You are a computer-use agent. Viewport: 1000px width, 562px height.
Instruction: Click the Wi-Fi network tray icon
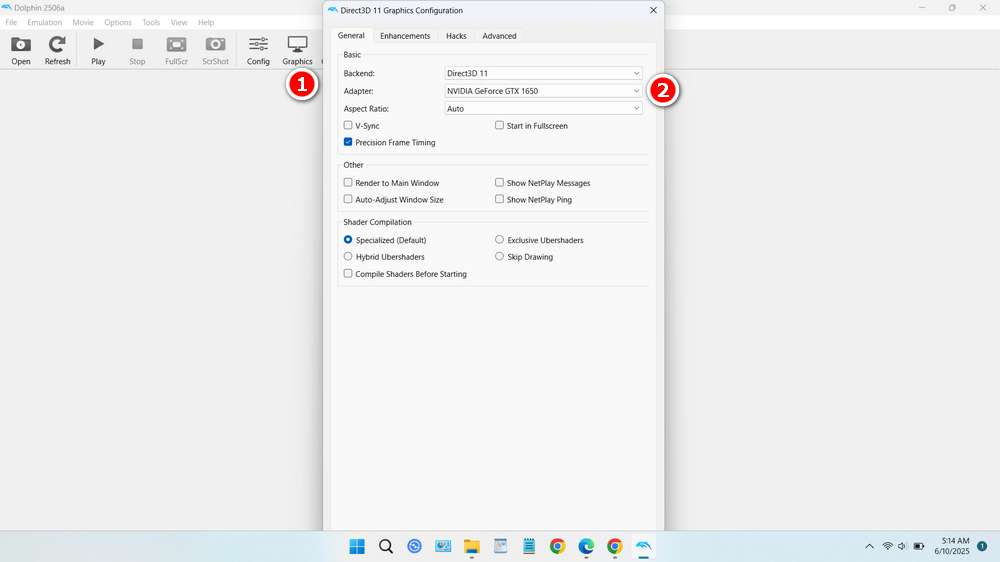pos(887,546)
